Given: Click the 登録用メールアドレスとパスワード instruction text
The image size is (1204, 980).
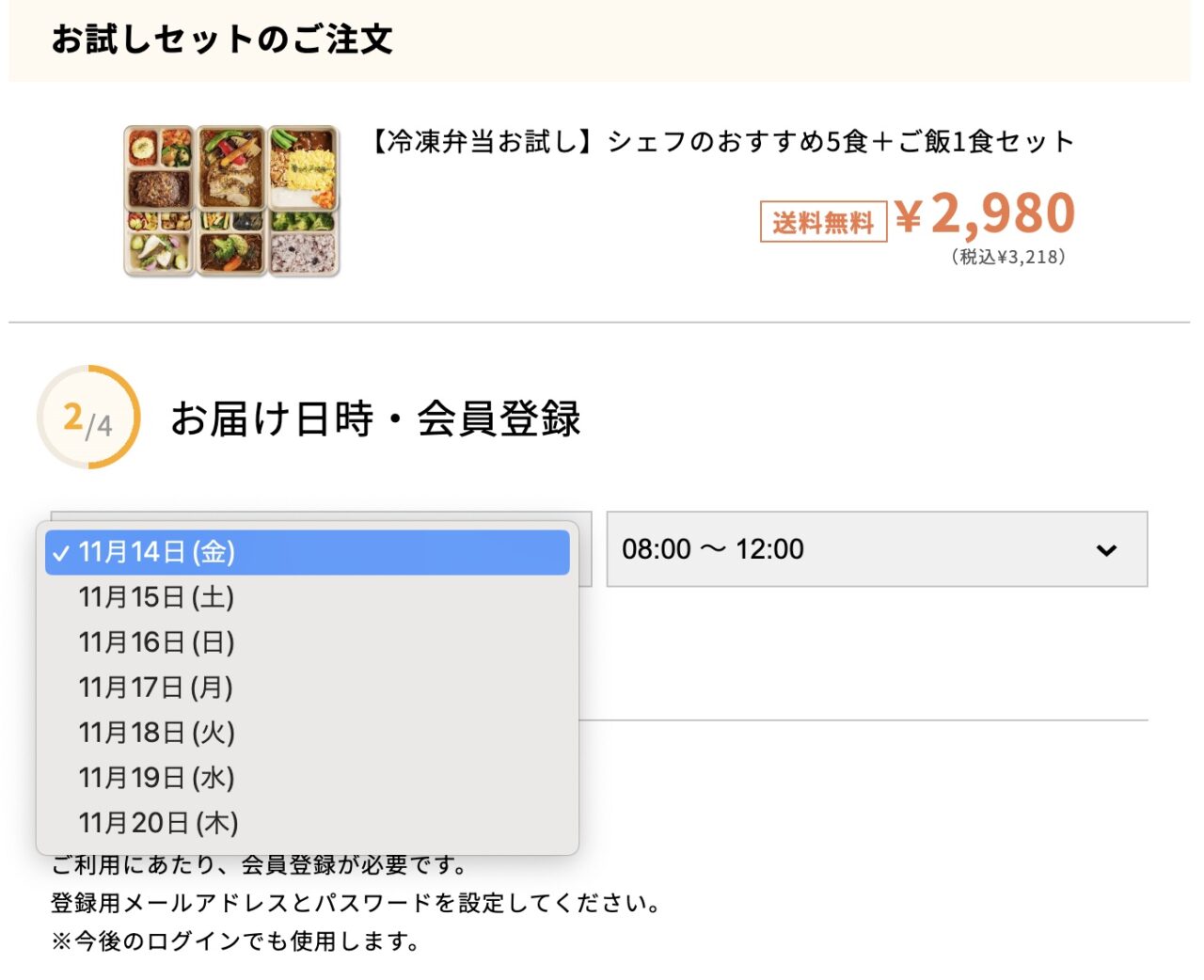Looking at the screenshot, I should [355, 904].
